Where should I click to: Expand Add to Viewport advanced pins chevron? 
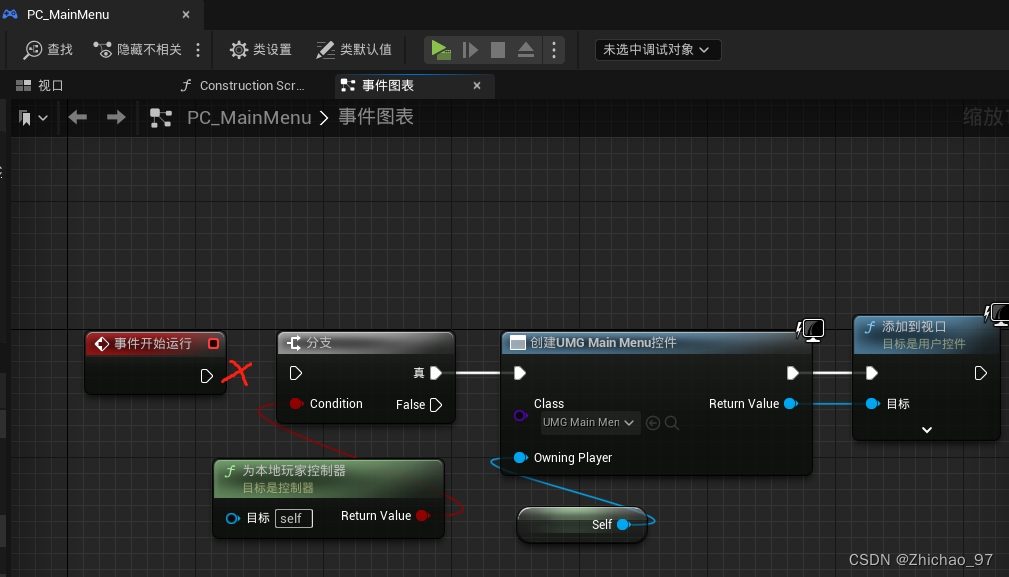[x=927, y=430]
